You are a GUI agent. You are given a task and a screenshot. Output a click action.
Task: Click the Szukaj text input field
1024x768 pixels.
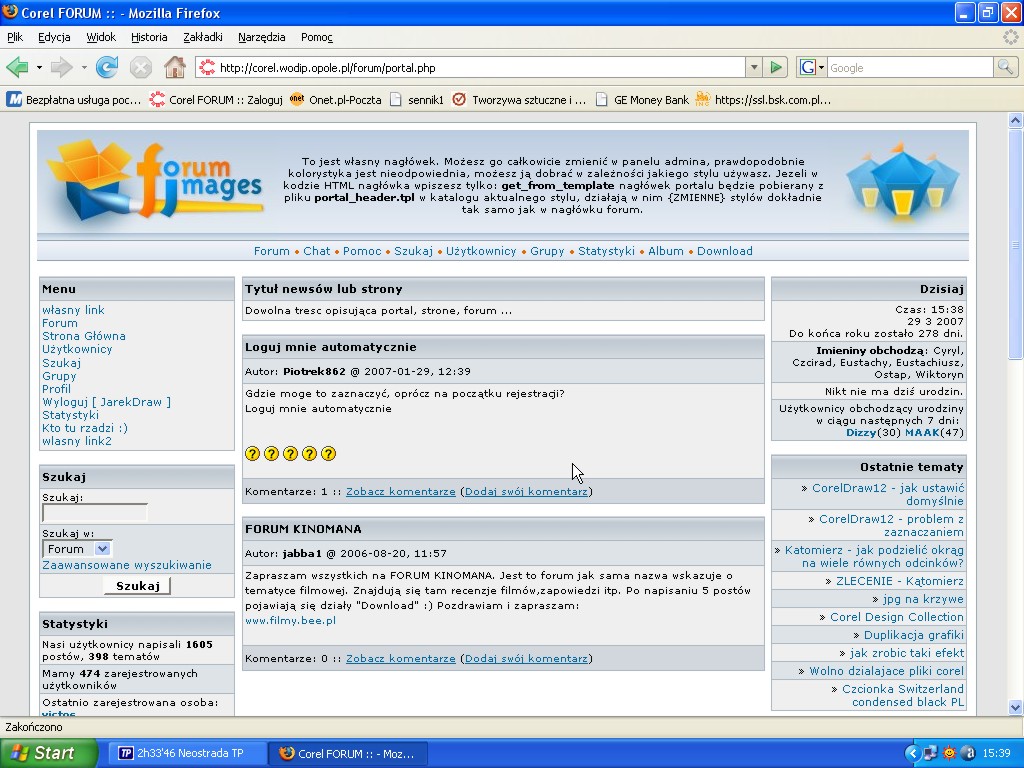coord(95,513)
